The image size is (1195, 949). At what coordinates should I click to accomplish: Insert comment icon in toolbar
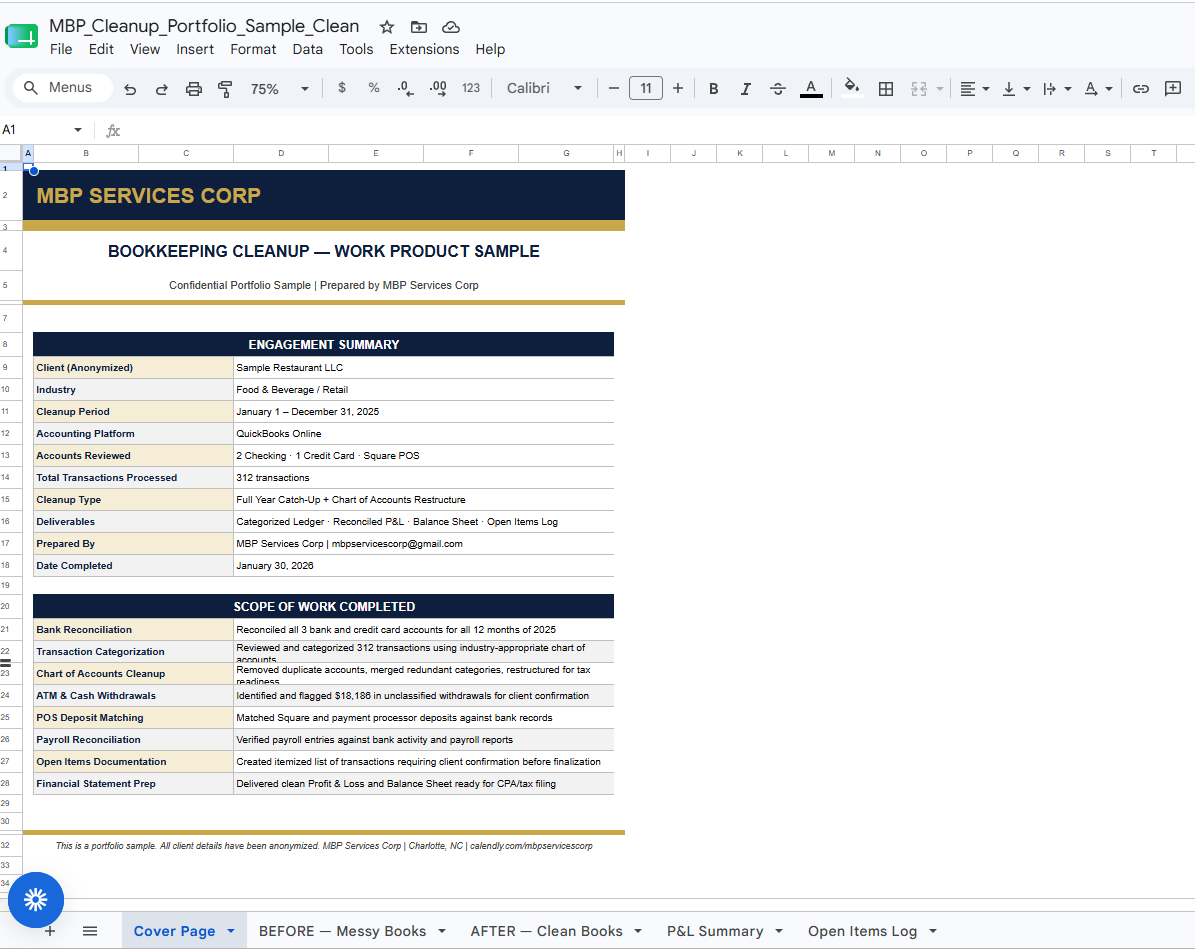pyautogui.click(x=1173, y=88)
